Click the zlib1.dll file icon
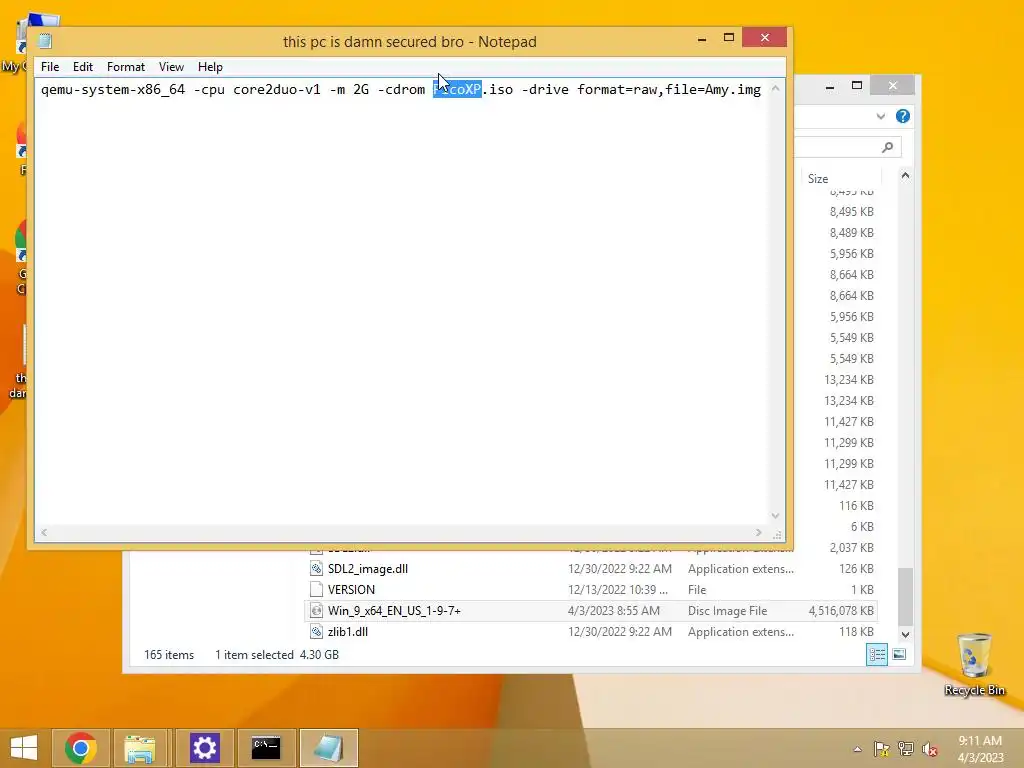Screen dimensions: 1024x768 316,632
